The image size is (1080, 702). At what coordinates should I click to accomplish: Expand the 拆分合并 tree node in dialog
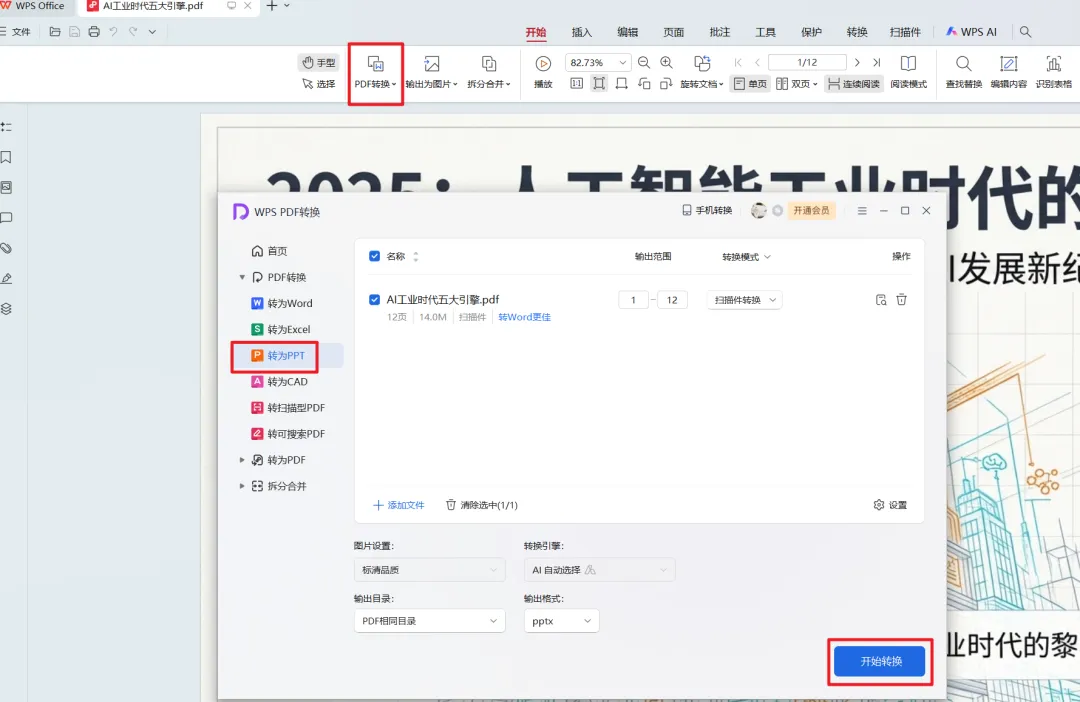242,486
